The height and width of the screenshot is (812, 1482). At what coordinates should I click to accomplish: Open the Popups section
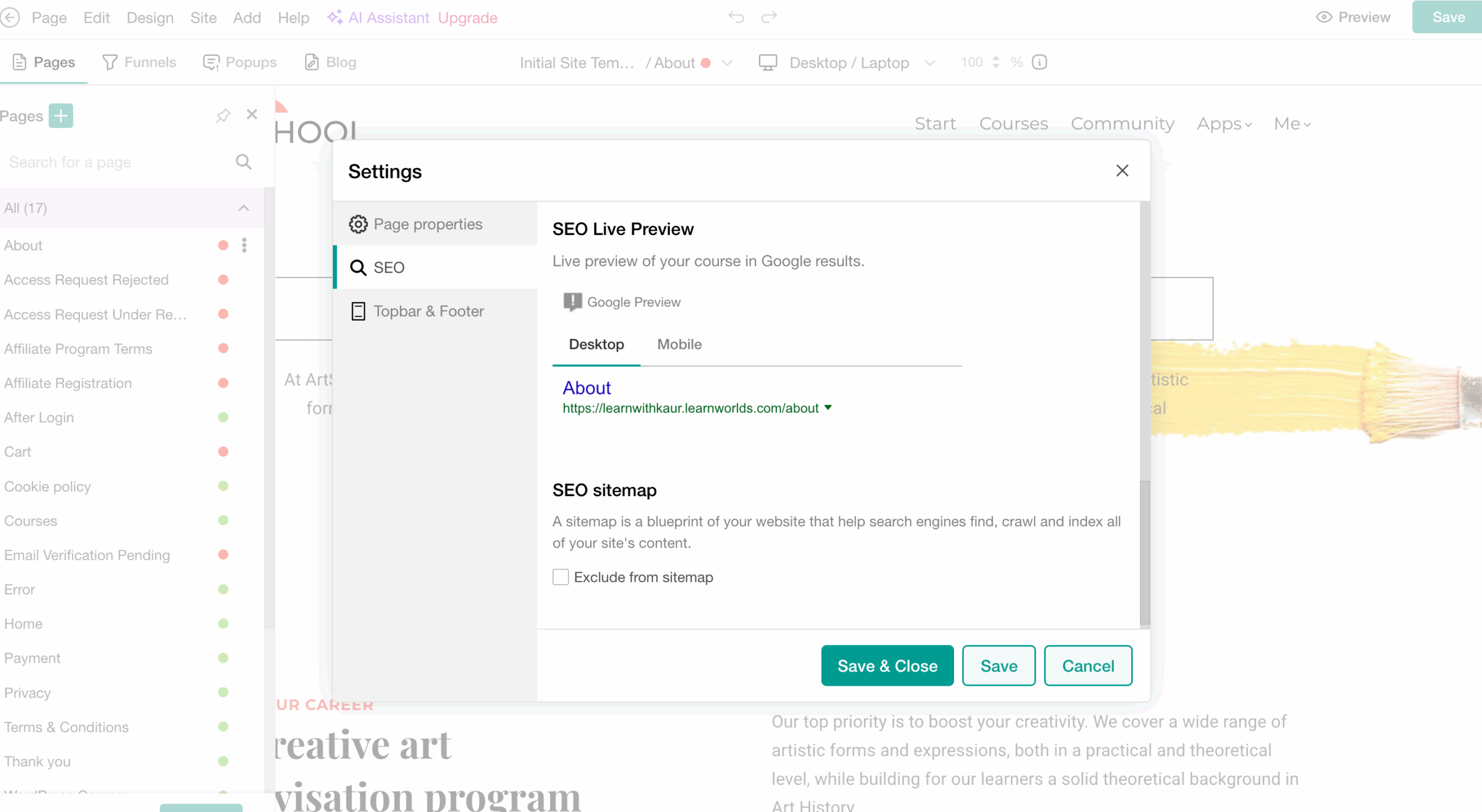(x=211, y=62)
